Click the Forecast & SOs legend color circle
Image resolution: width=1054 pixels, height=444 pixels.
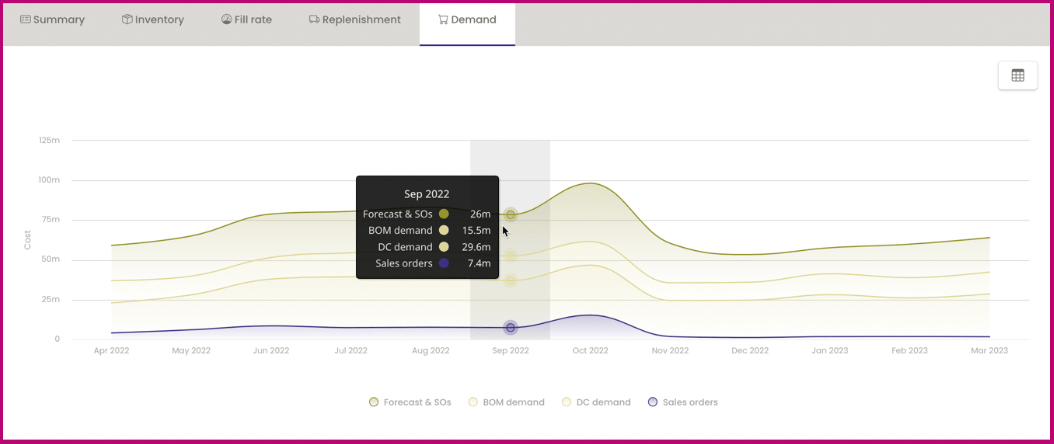pos(373,402)
